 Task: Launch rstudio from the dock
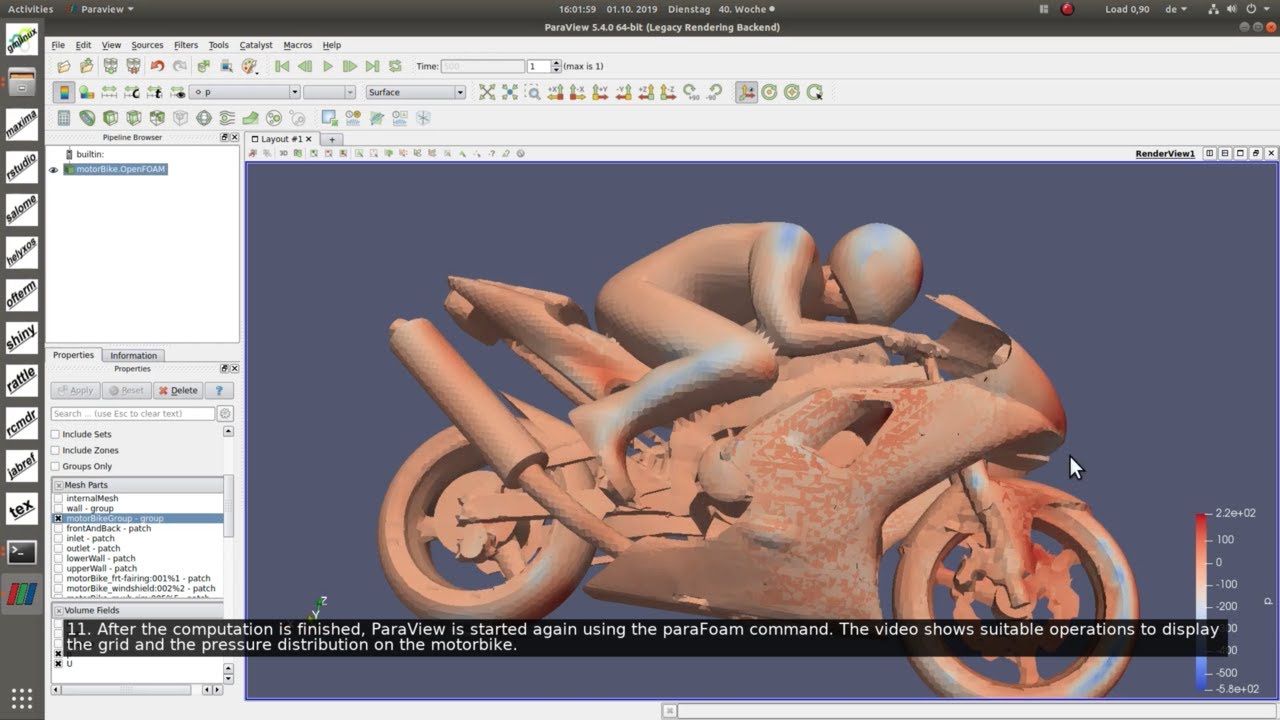(21, 166)
